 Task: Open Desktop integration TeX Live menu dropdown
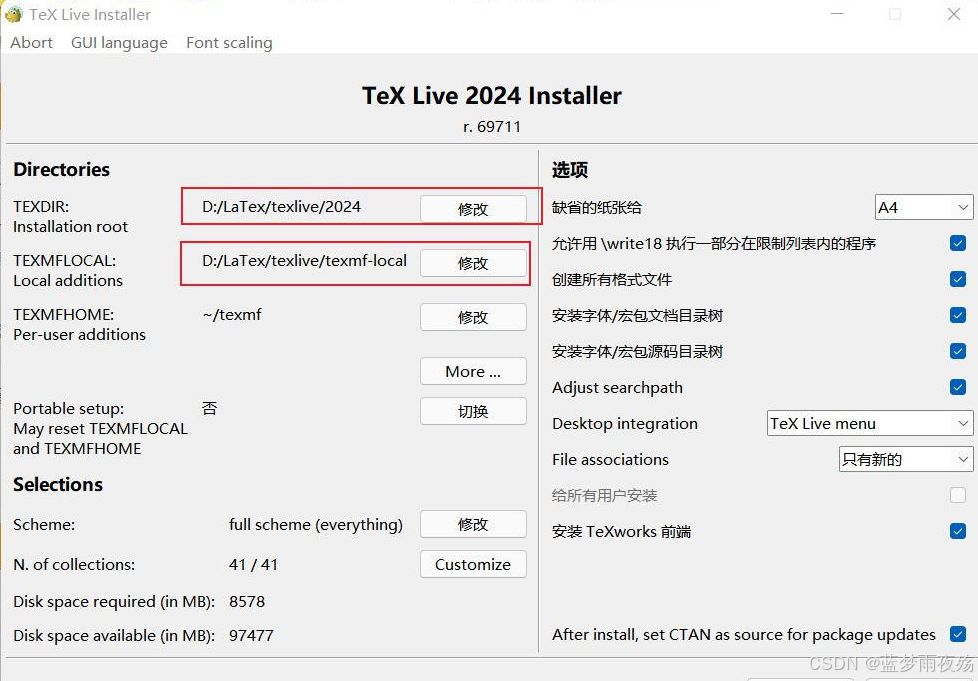pyautogui.click(x=869, y=423)
